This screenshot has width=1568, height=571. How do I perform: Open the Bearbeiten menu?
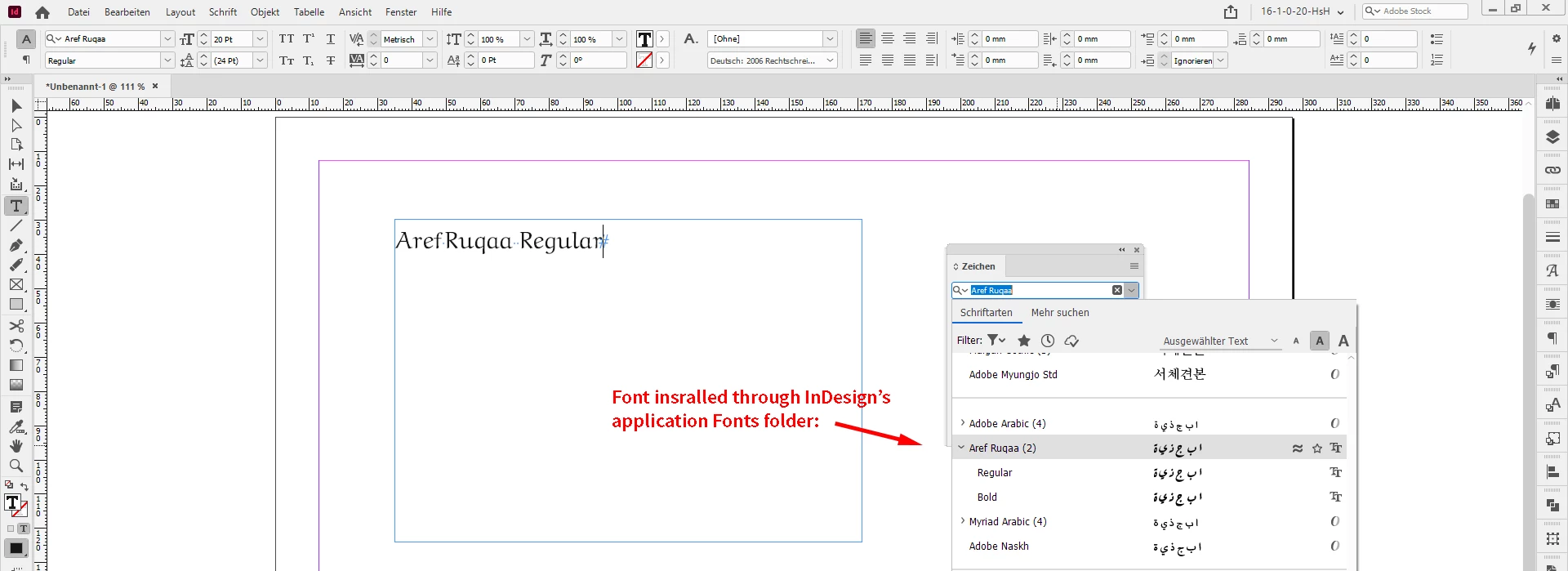(x=127, y=12)
